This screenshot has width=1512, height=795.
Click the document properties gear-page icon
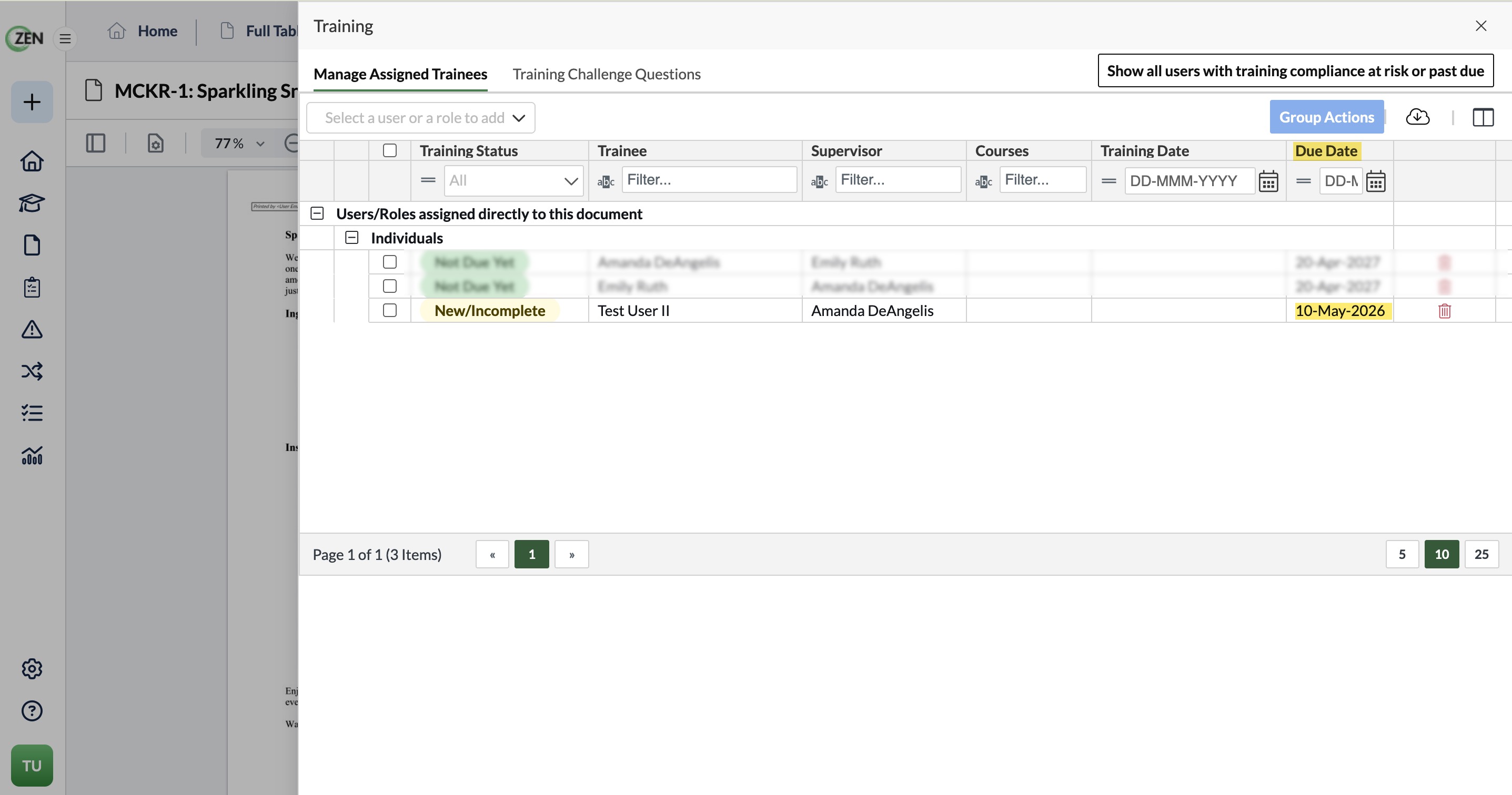[x=156, y=144]
